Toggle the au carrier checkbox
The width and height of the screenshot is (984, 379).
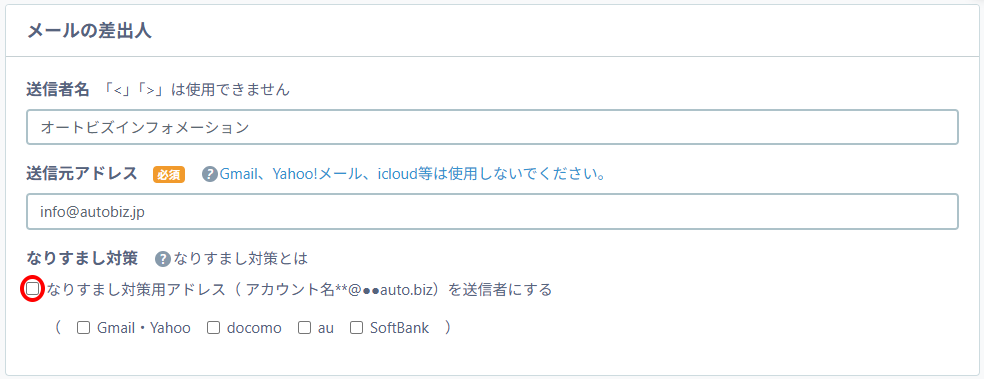305,328
